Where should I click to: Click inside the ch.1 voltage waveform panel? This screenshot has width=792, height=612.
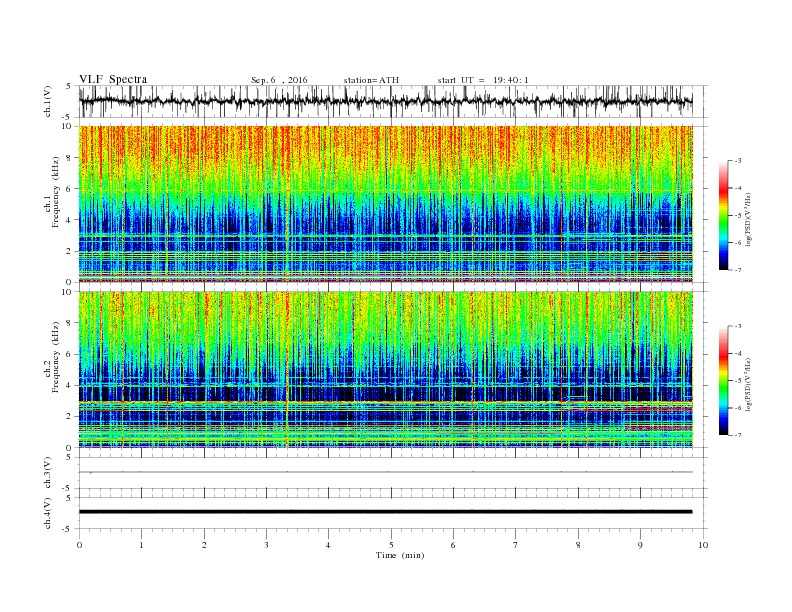tap(393, 101)
